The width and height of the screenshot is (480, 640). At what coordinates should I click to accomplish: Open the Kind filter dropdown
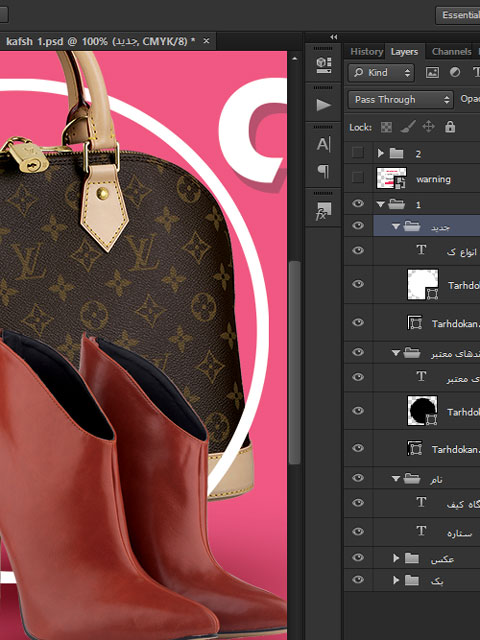click(x=381, y=73)
